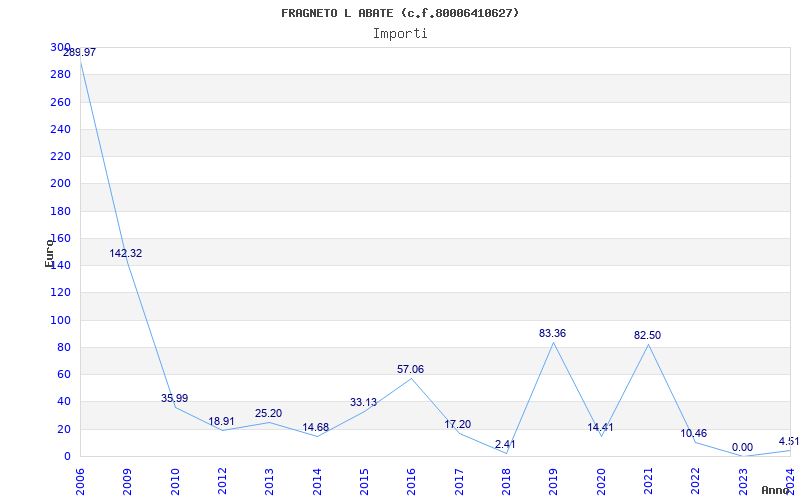
Task: Select x-axis year 2018
Action: click(x=506, y=481)
